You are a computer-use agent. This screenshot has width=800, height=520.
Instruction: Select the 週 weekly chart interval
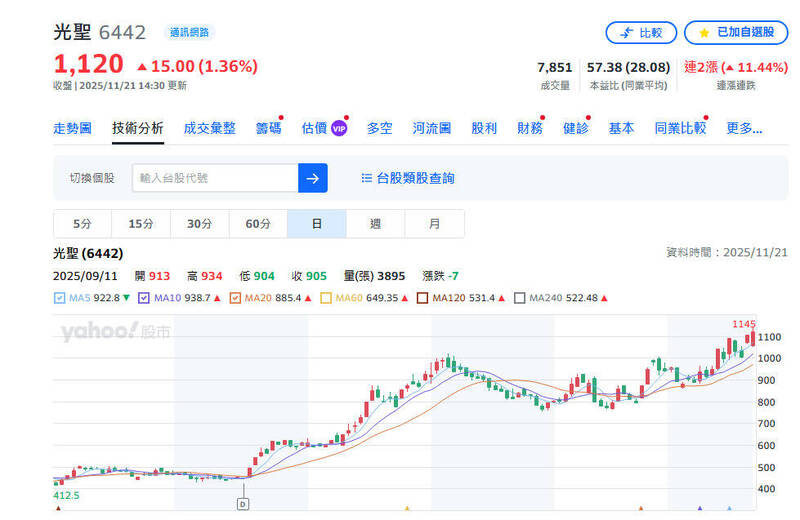(376, 224)
